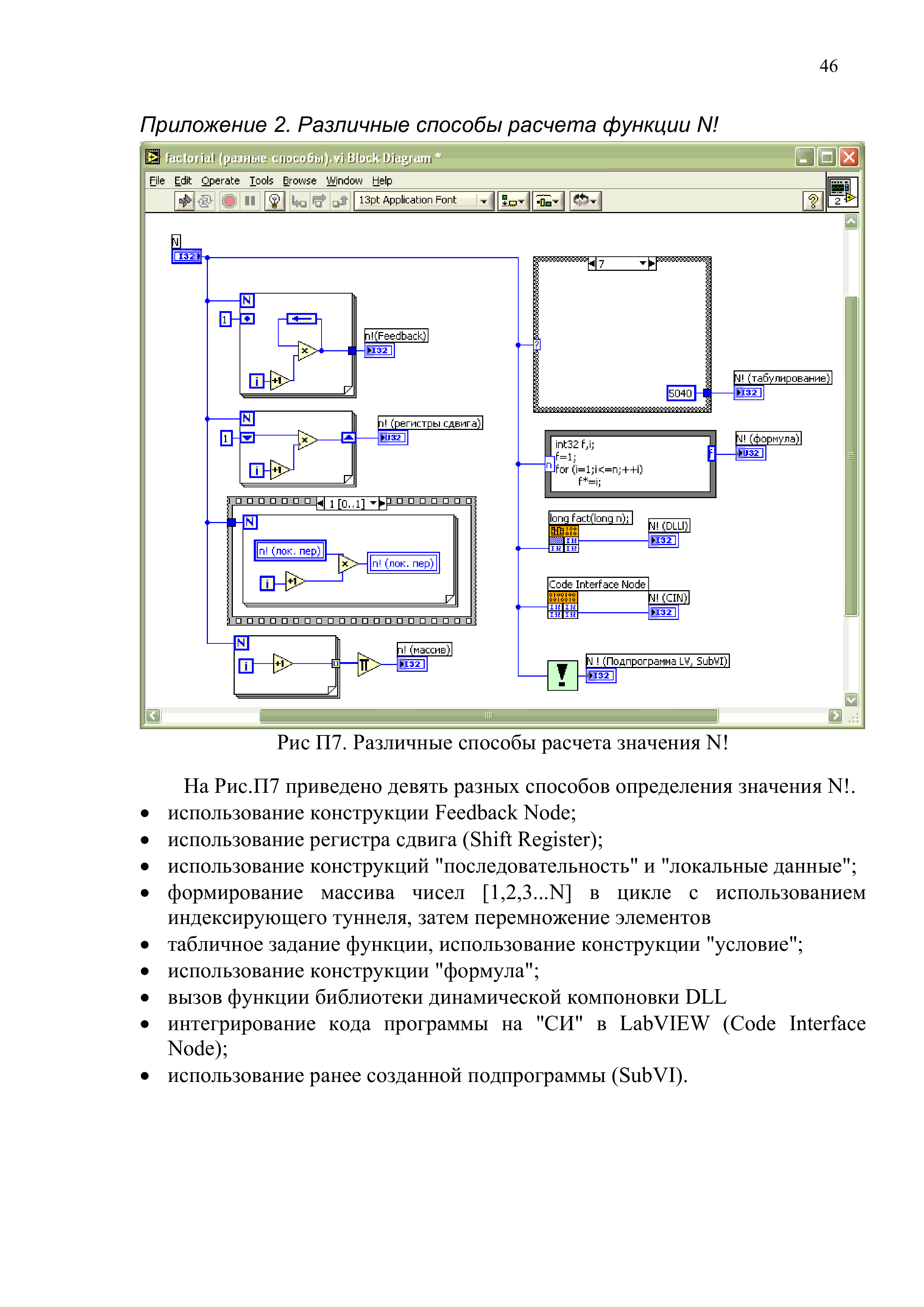
Task: Open the Align Objects dropdown
Action: pyautogui.click(x=513, y=201)
